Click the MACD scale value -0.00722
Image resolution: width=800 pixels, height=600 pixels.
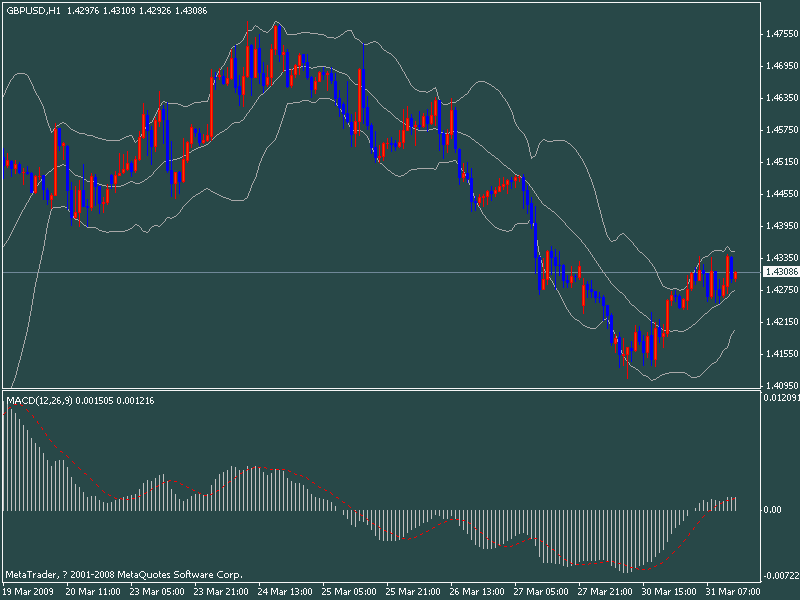click(x=781, y=576)
